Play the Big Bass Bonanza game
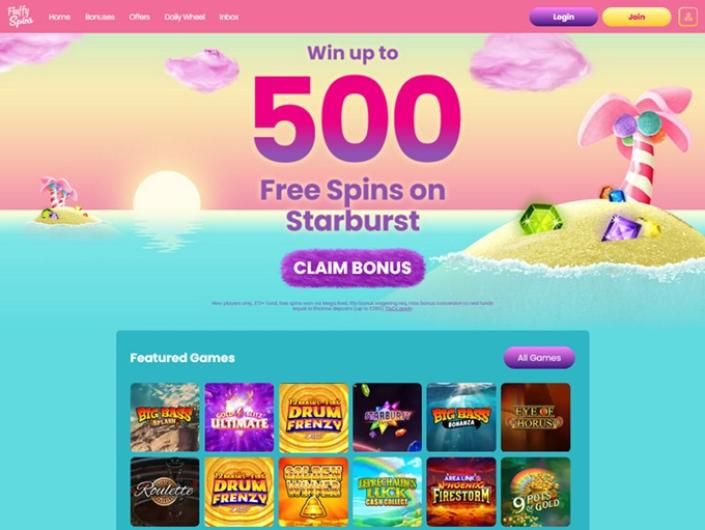The height and width of the screenshot is (530, 705). pos(462,417)
